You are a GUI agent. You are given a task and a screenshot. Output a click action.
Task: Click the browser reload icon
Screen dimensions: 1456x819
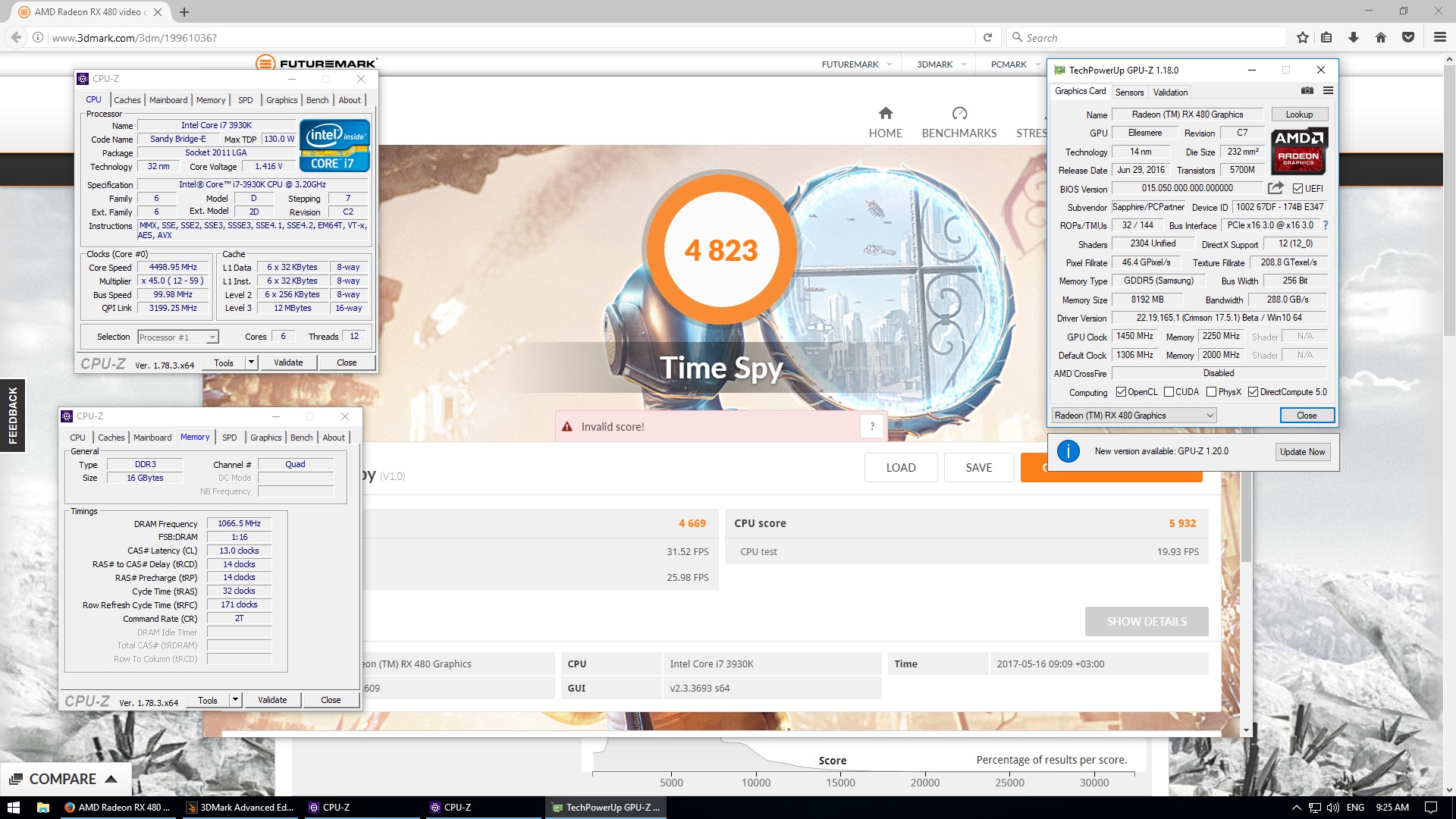[x=987, y=37]
